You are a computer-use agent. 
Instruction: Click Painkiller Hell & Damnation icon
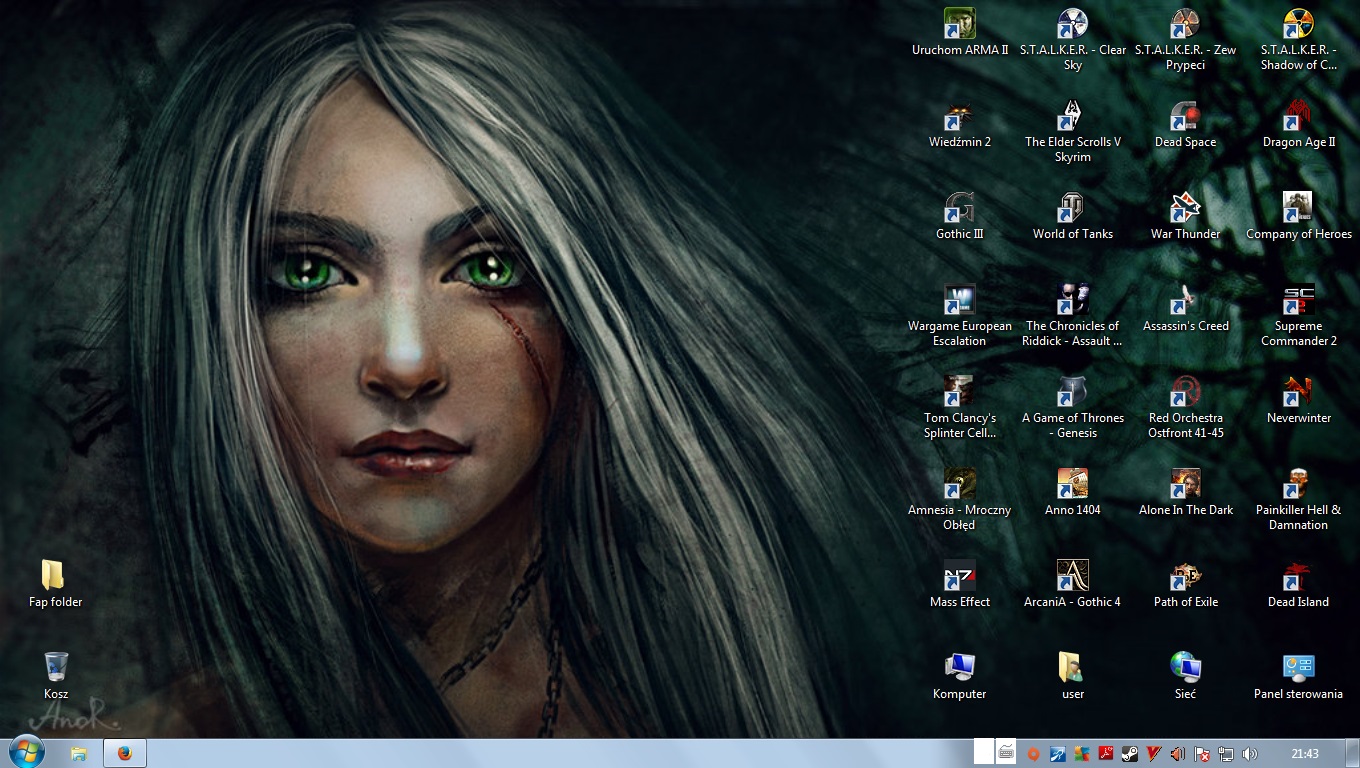1298,500
